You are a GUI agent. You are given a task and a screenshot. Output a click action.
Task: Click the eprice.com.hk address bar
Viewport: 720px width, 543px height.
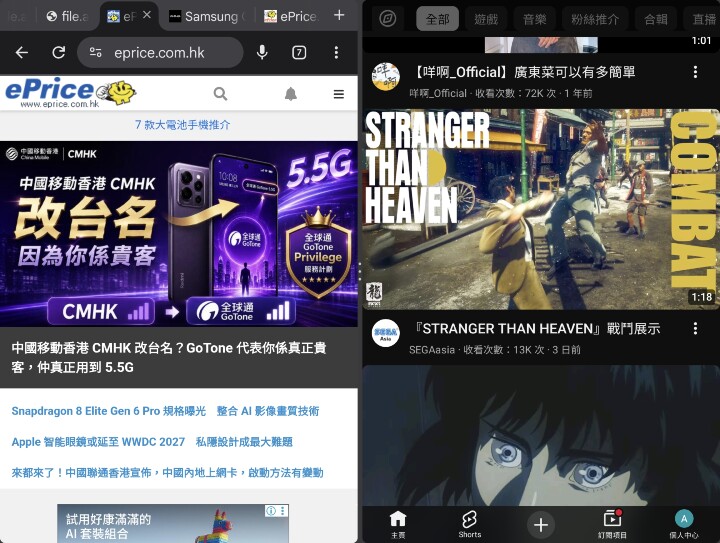point(160,52)
